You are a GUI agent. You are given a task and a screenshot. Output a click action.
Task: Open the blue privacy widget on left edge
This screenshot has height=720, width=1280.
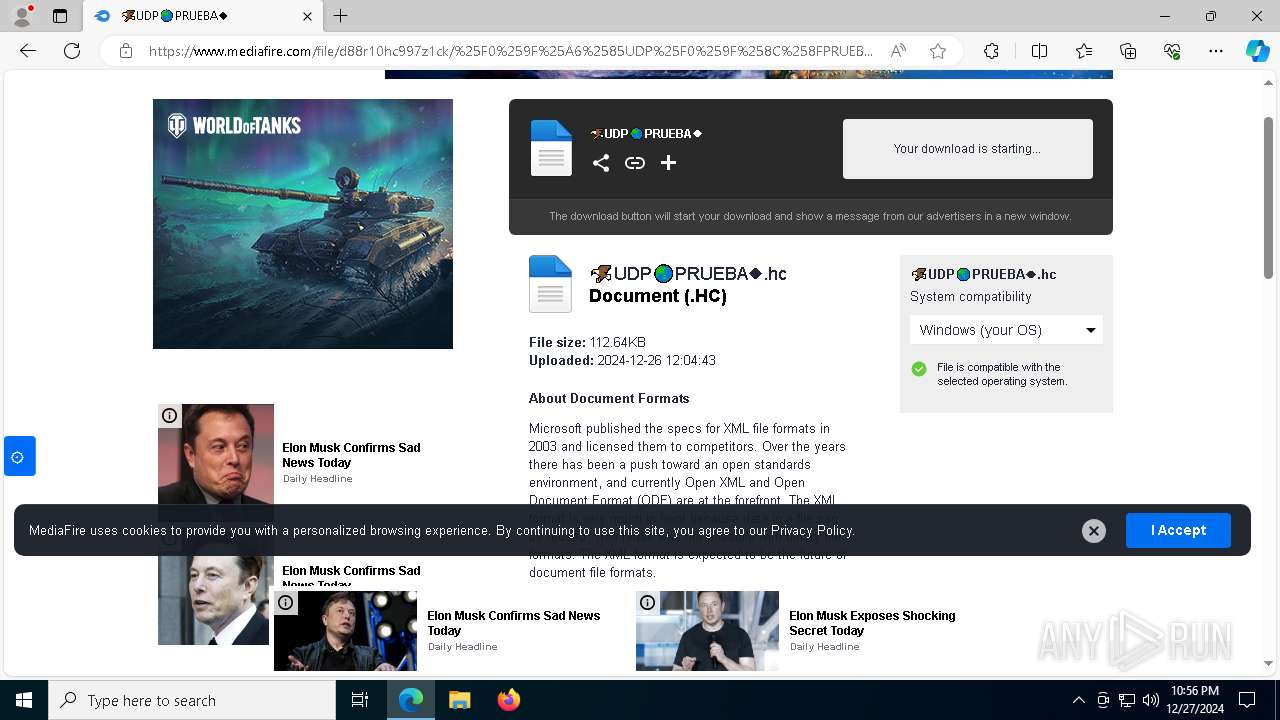pos(19,457)
